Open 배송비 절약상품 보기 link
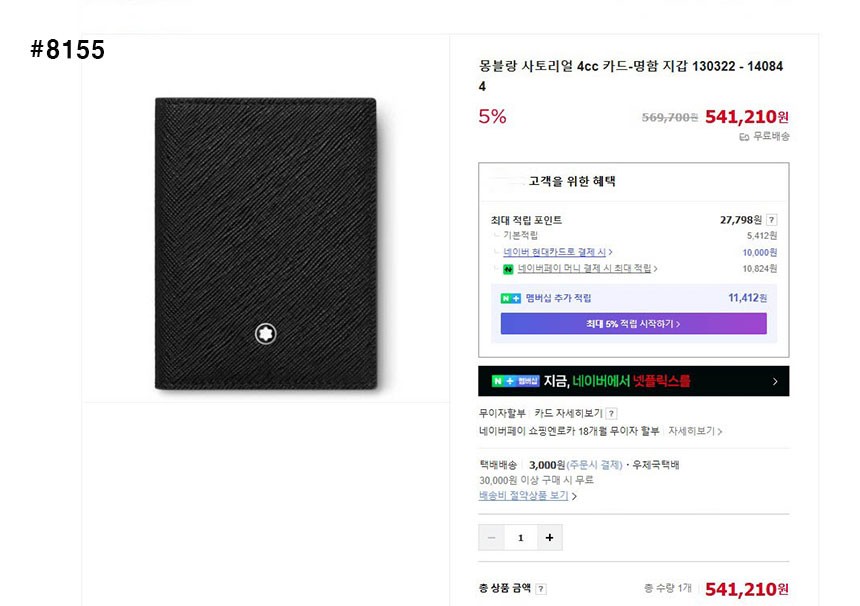 click(x=527, y=495)
